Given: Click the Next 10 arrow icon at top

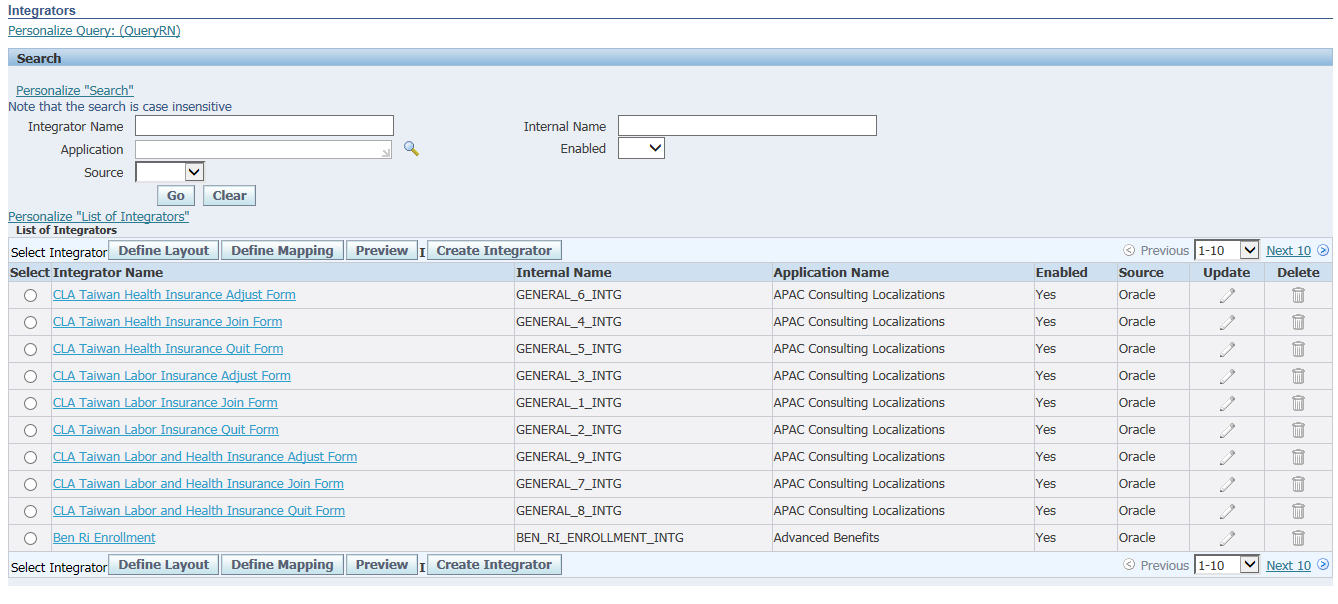Looking at the screenshot, I should (1323, 249).
